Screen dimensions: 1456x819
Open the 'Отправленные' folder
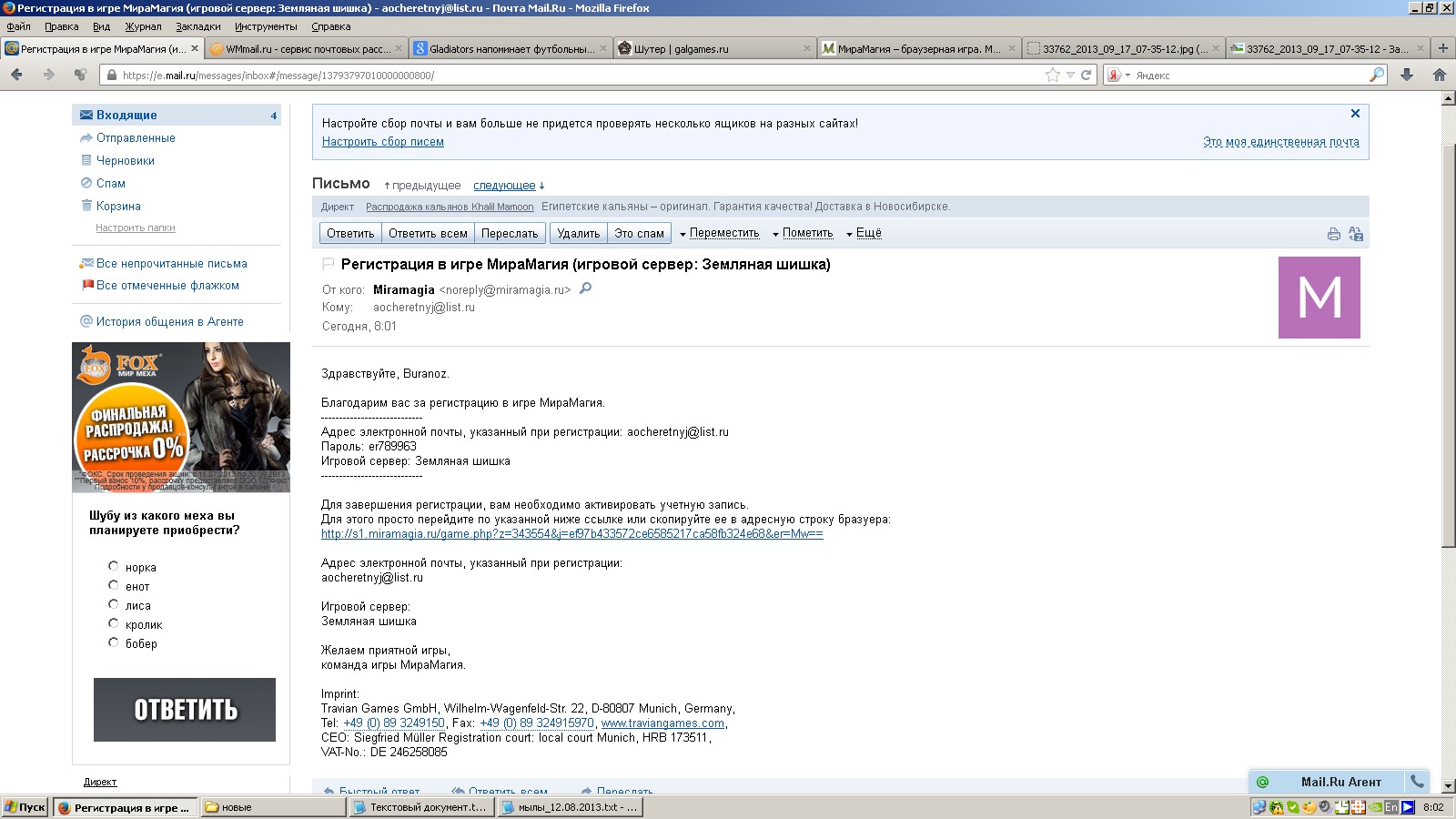pyautogui.click(x=136, y=138)
